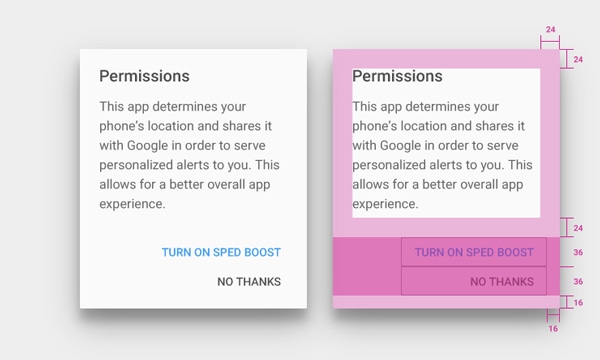Select the word Google in white dialog's body text
600x360 pixels.
[148, 146]
